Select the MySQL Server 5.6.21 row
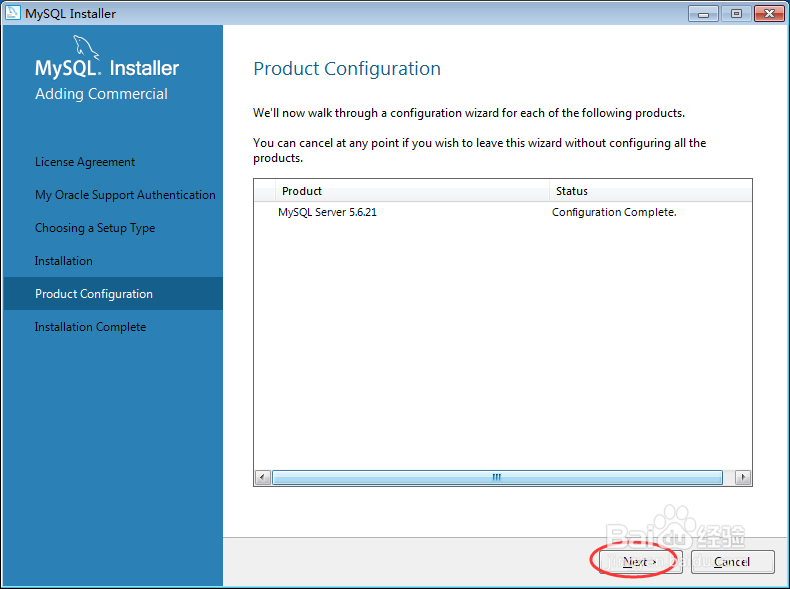790x589 pixels. point(503,212)
